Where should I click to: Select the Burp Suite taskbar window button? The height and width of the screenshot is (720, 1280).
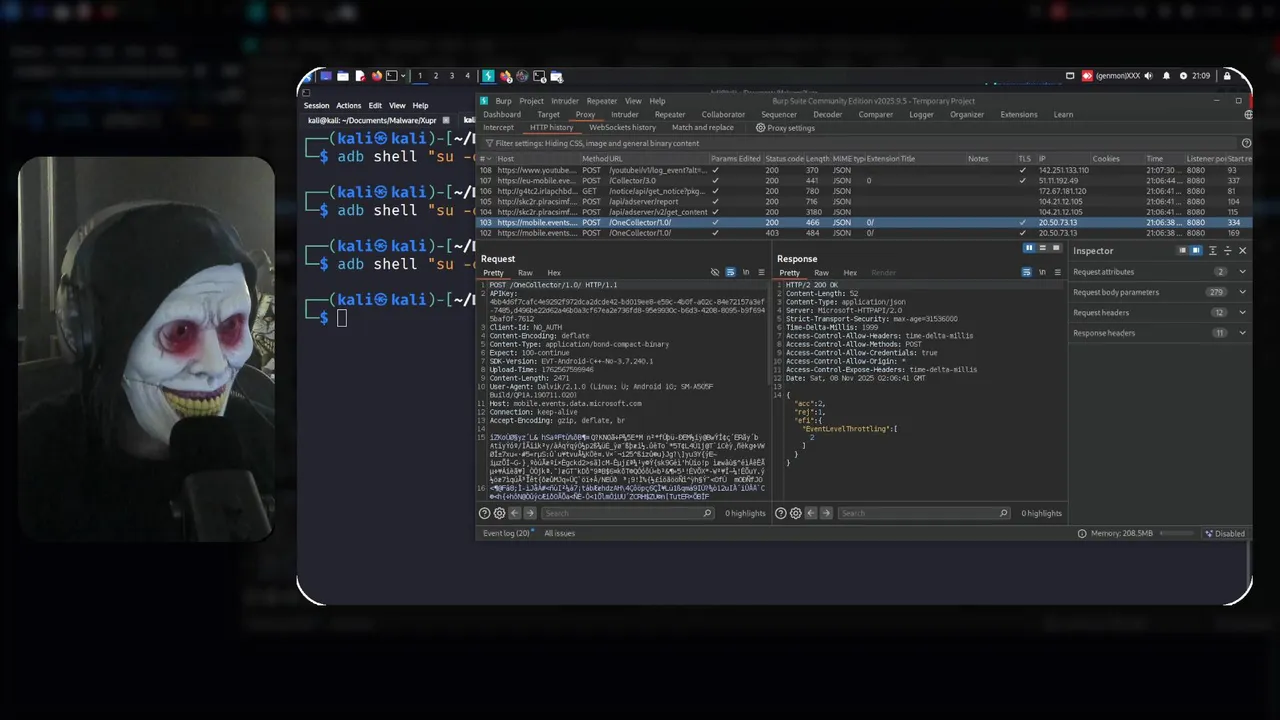tap(488, 76)
